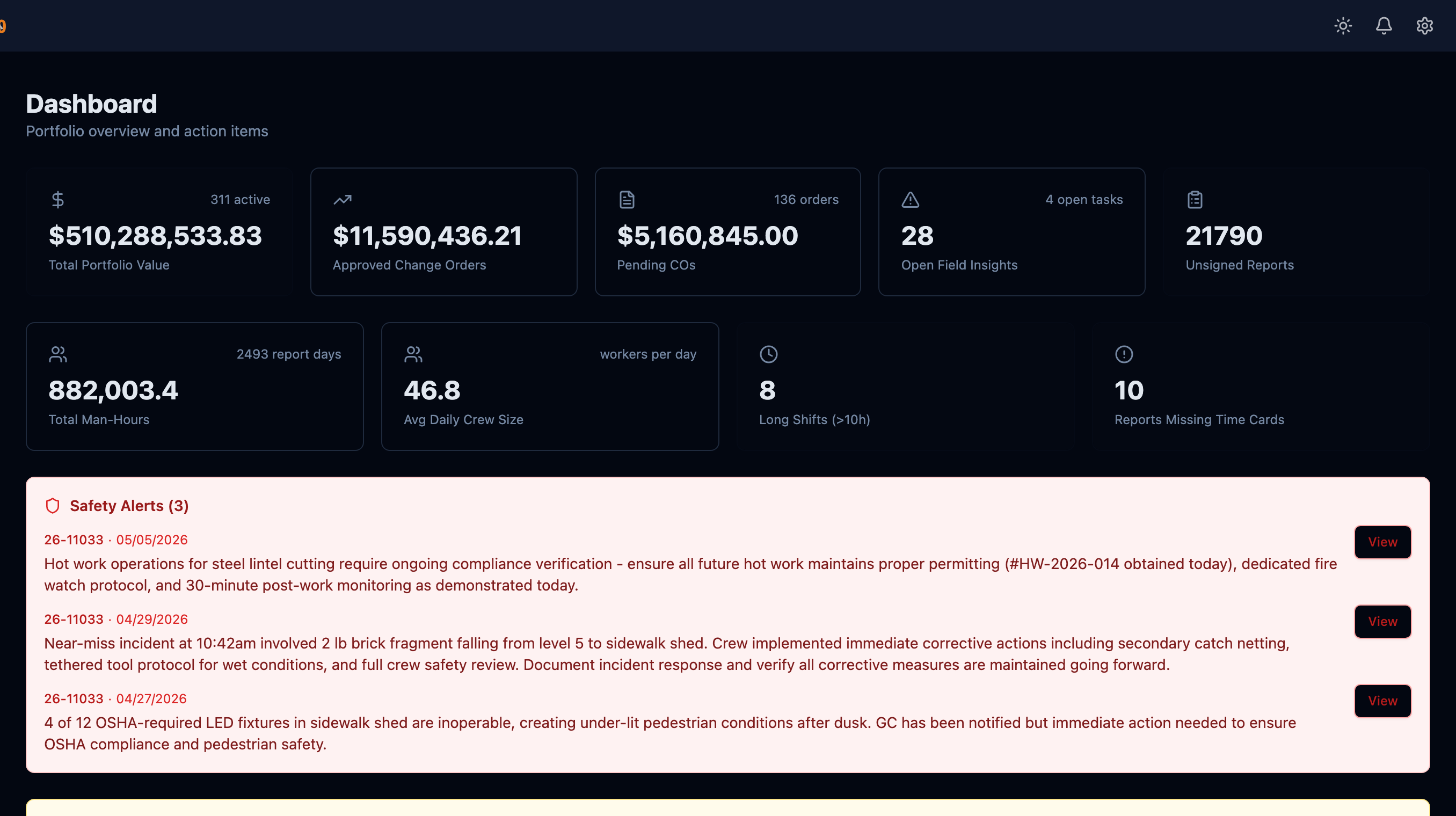Click the Safety Alerts (3) heading
Viewport: 1456px width, 816px height.
[x=129, y=506]
